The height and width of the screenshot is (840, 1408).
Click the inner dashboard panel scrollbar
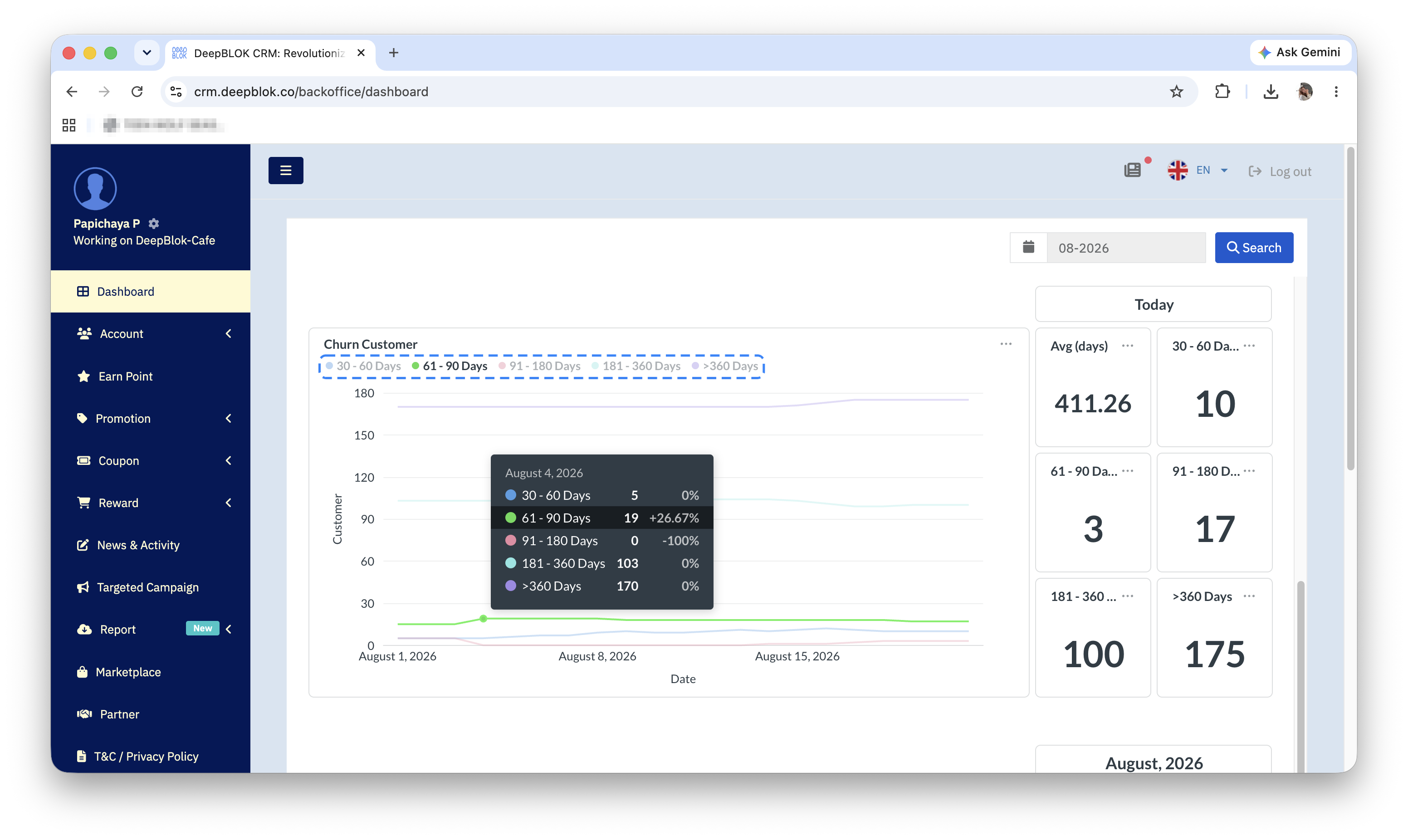click(1300, 676)
